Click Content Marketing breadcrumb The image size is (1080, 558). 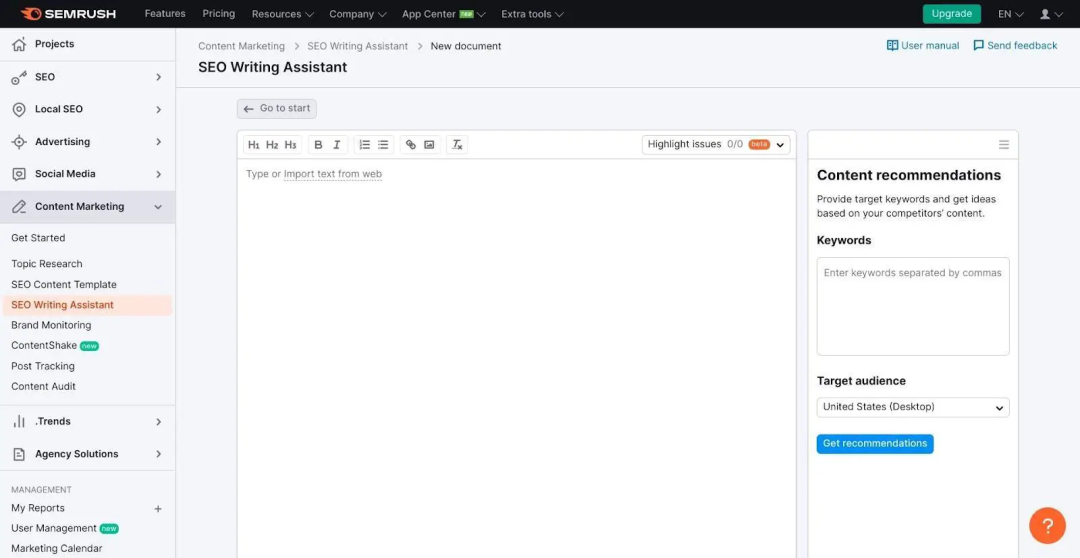pyautogui.click(x=241, y=46)
